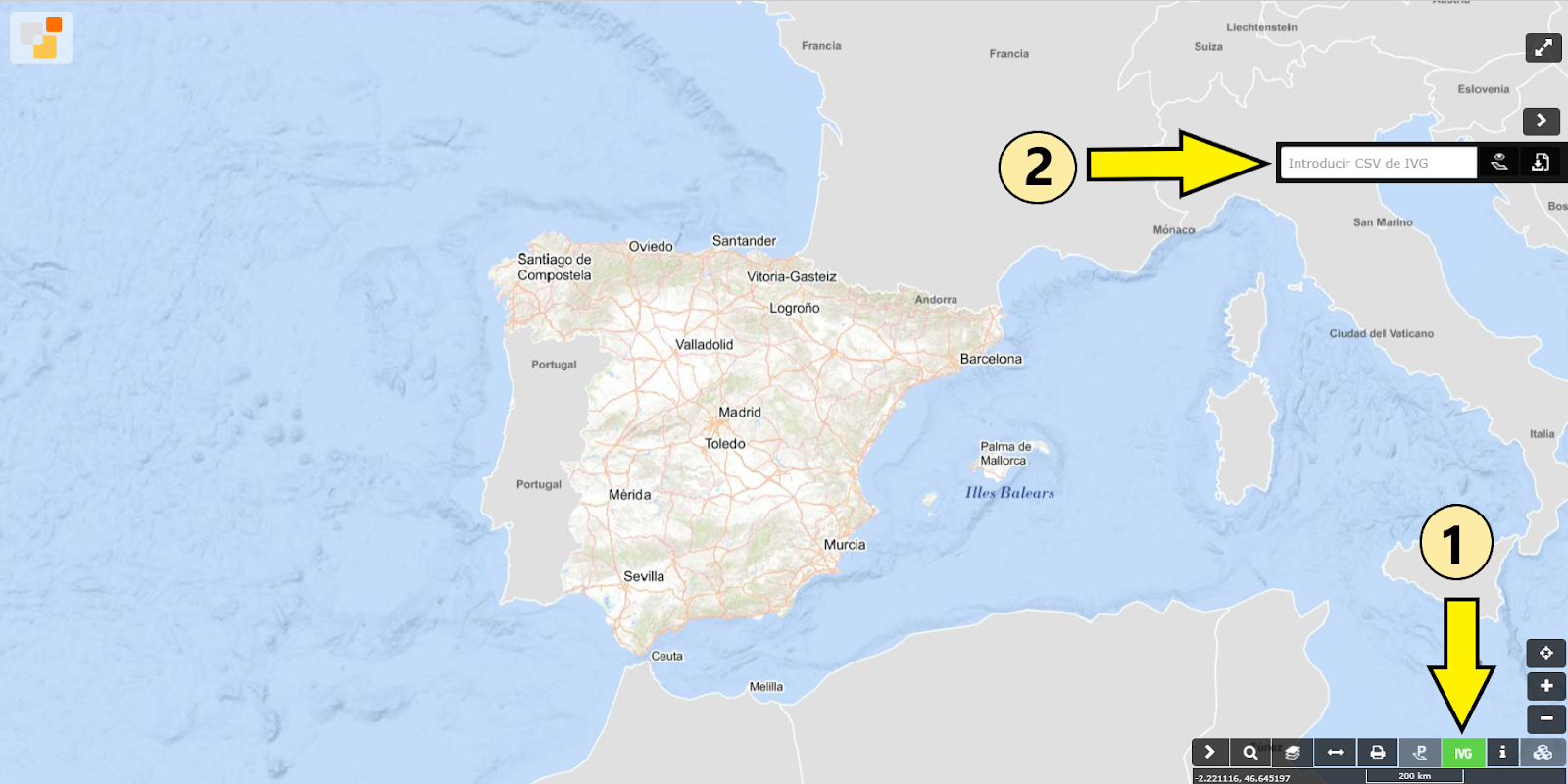Expand the upper-right side panel chevron
Image resolution: width=1568 pixels, height=784 pixels.
1542,121
